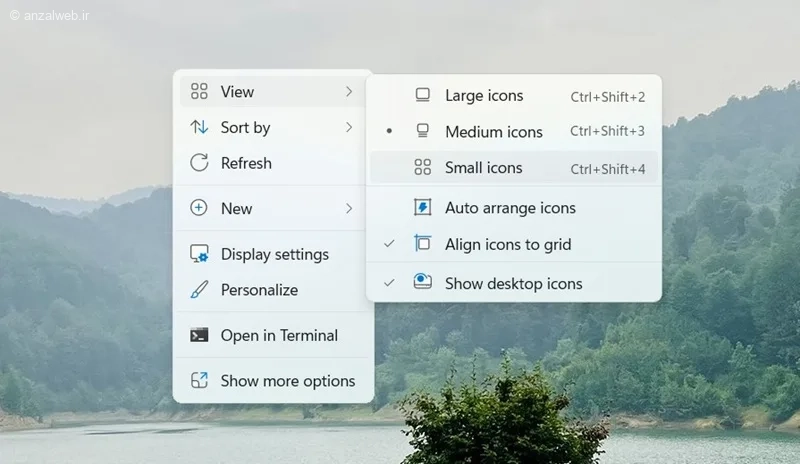Click the Show more options icon
The height and width of the screenshot is (464, 800).
click(x=199, y=380)
